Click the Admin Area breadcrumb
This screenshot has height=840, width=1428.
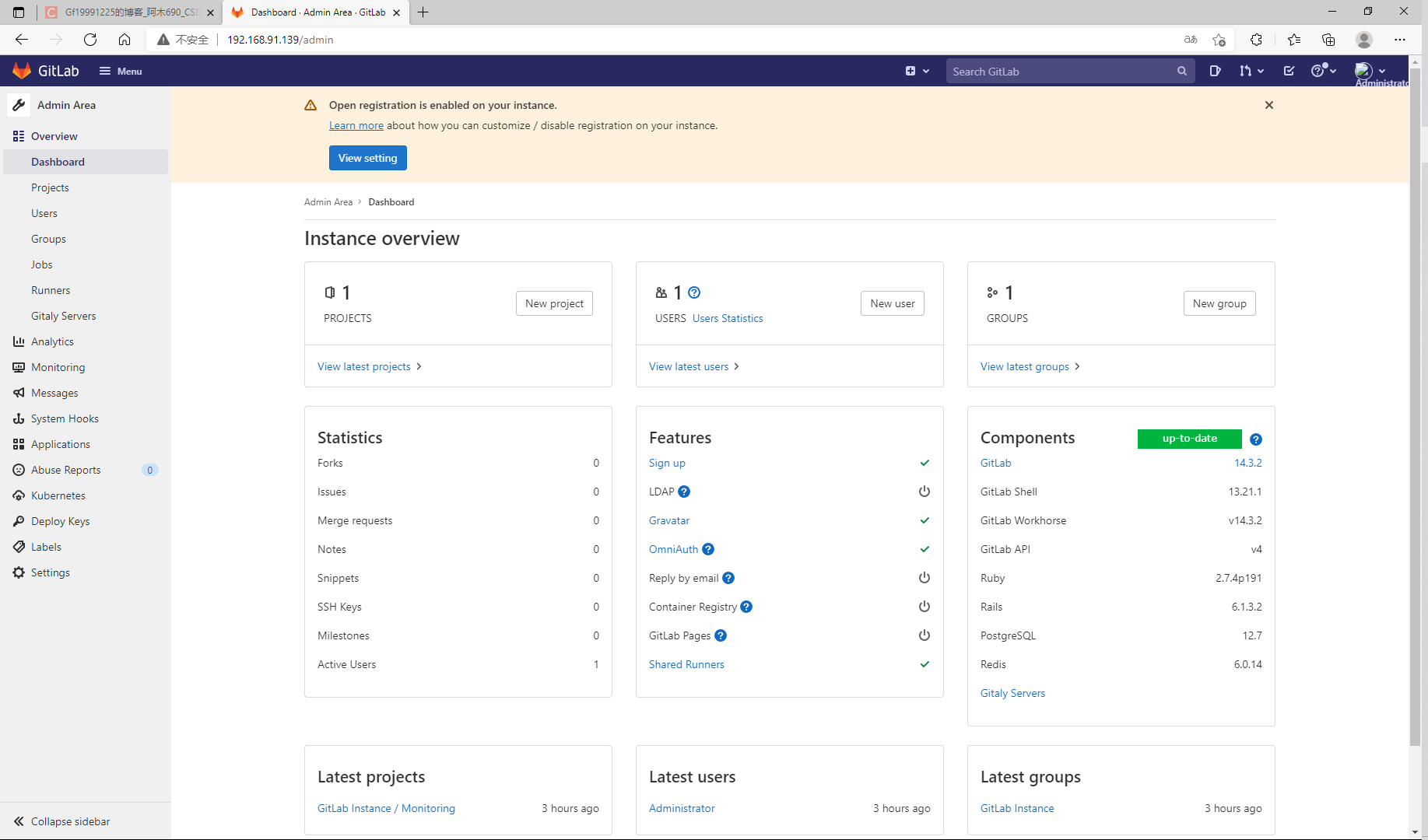pyautogui.click(x=328, y=201)
